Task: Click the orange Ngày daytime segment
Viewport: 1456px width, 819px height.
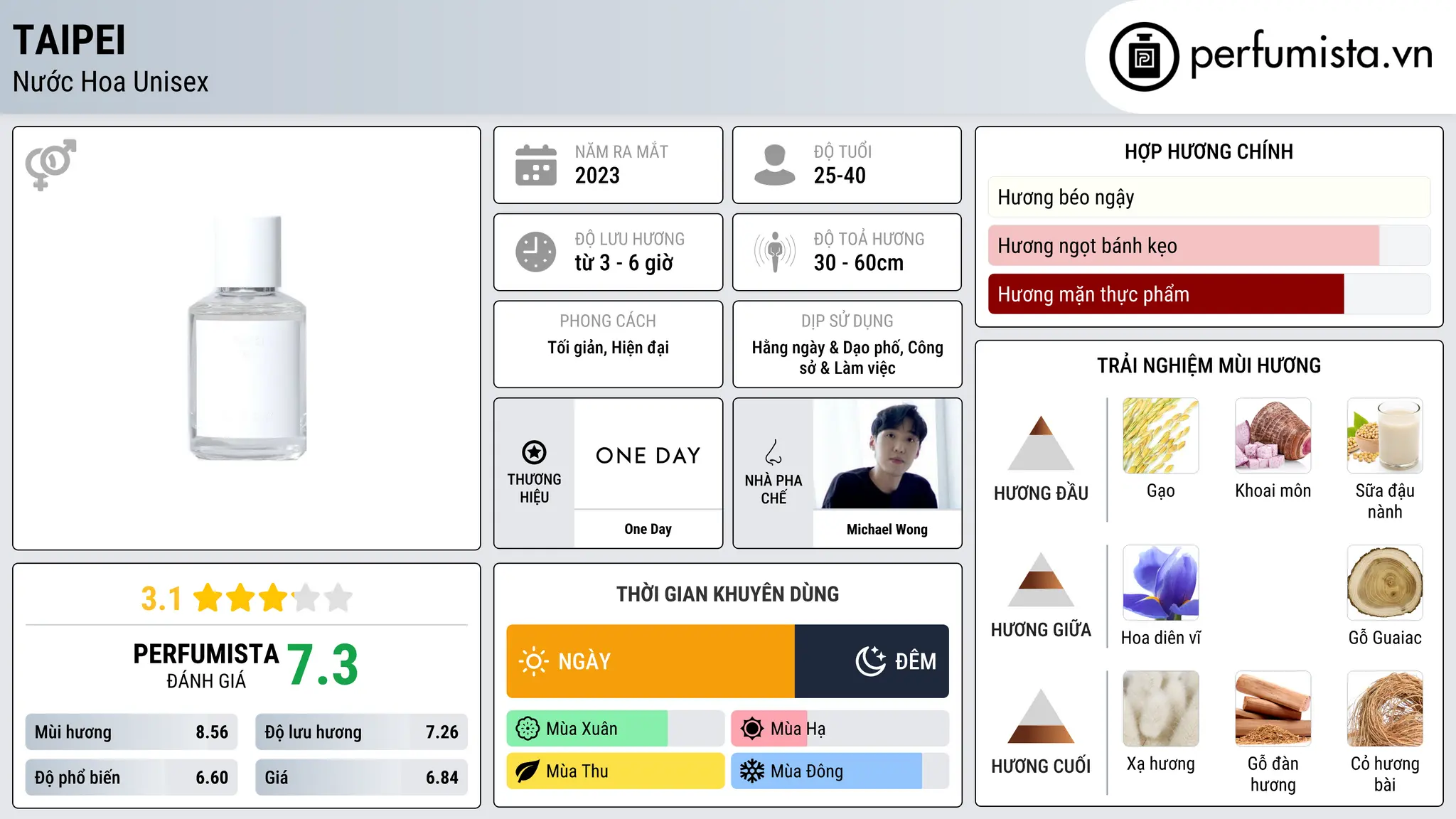Action: pos(651,661)
